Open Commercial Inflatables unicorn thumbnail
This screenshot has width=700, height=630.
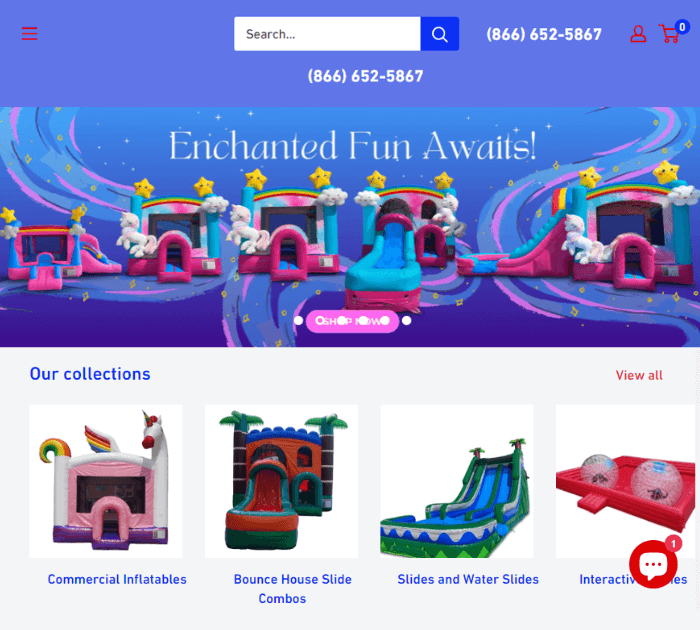(x=106, y=481)
